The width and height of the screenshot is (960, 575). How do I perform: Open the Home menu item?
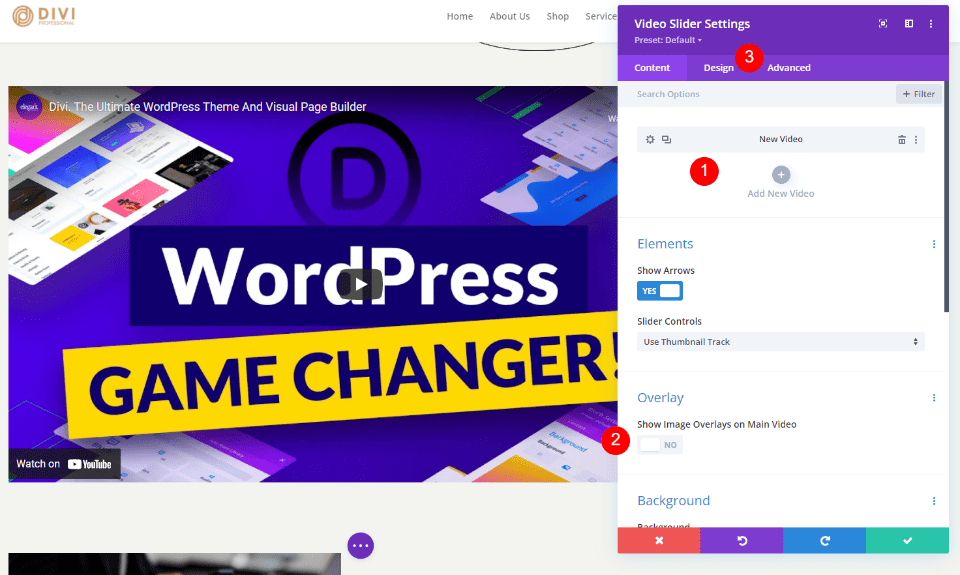[x=459, y=17]
